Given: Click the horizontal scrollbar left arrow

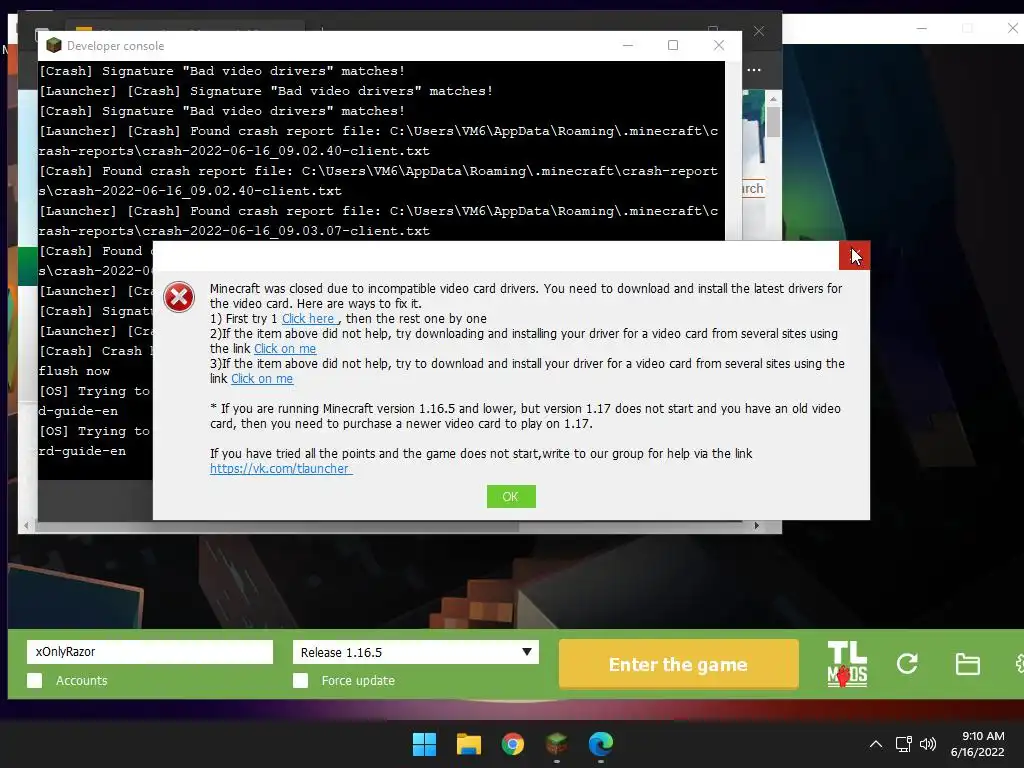Looking at the screenshot, I should 26,525.
